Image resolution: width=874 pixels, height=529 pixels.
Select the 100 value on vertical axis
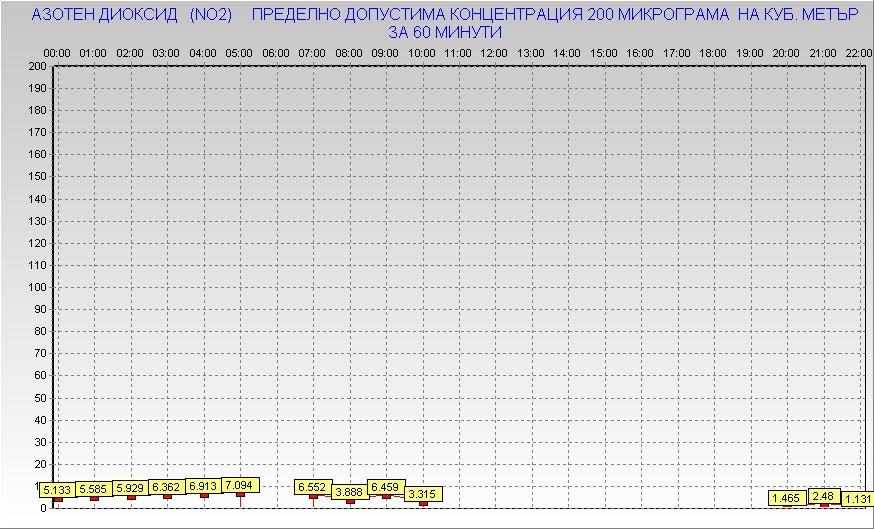[38, 287]
